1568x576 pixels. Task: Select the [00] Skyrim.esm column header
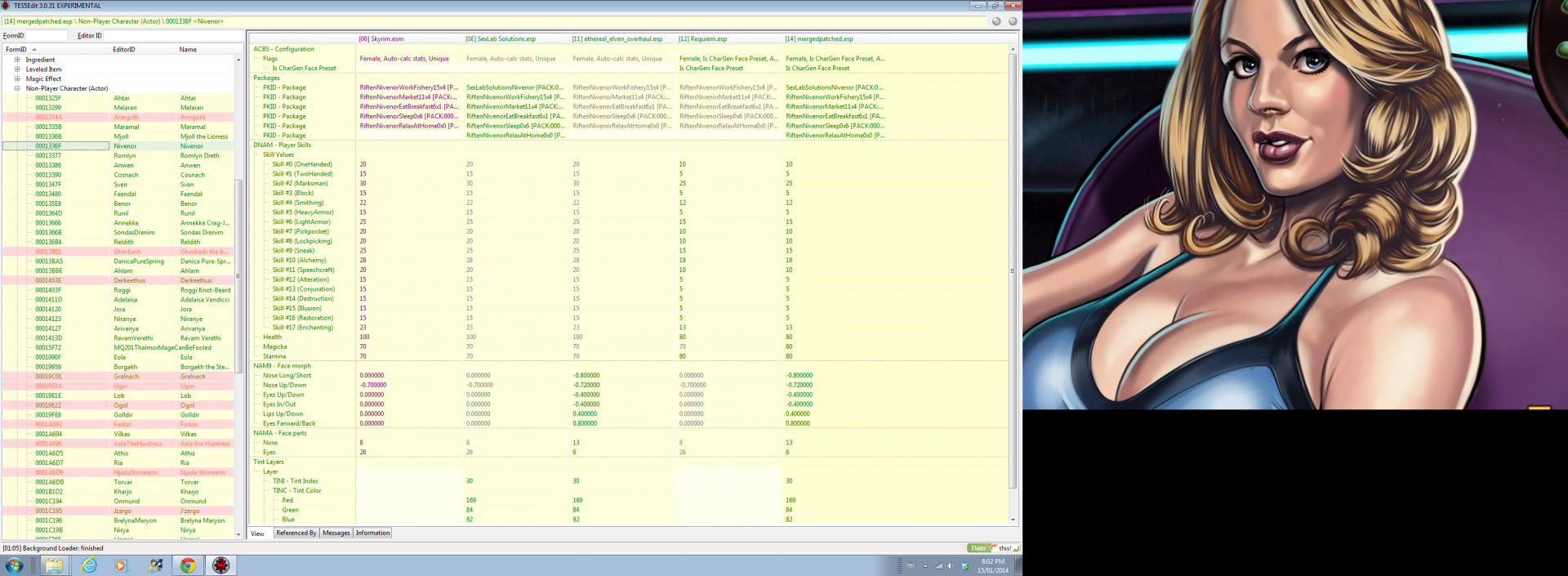[x=408, y=38]
